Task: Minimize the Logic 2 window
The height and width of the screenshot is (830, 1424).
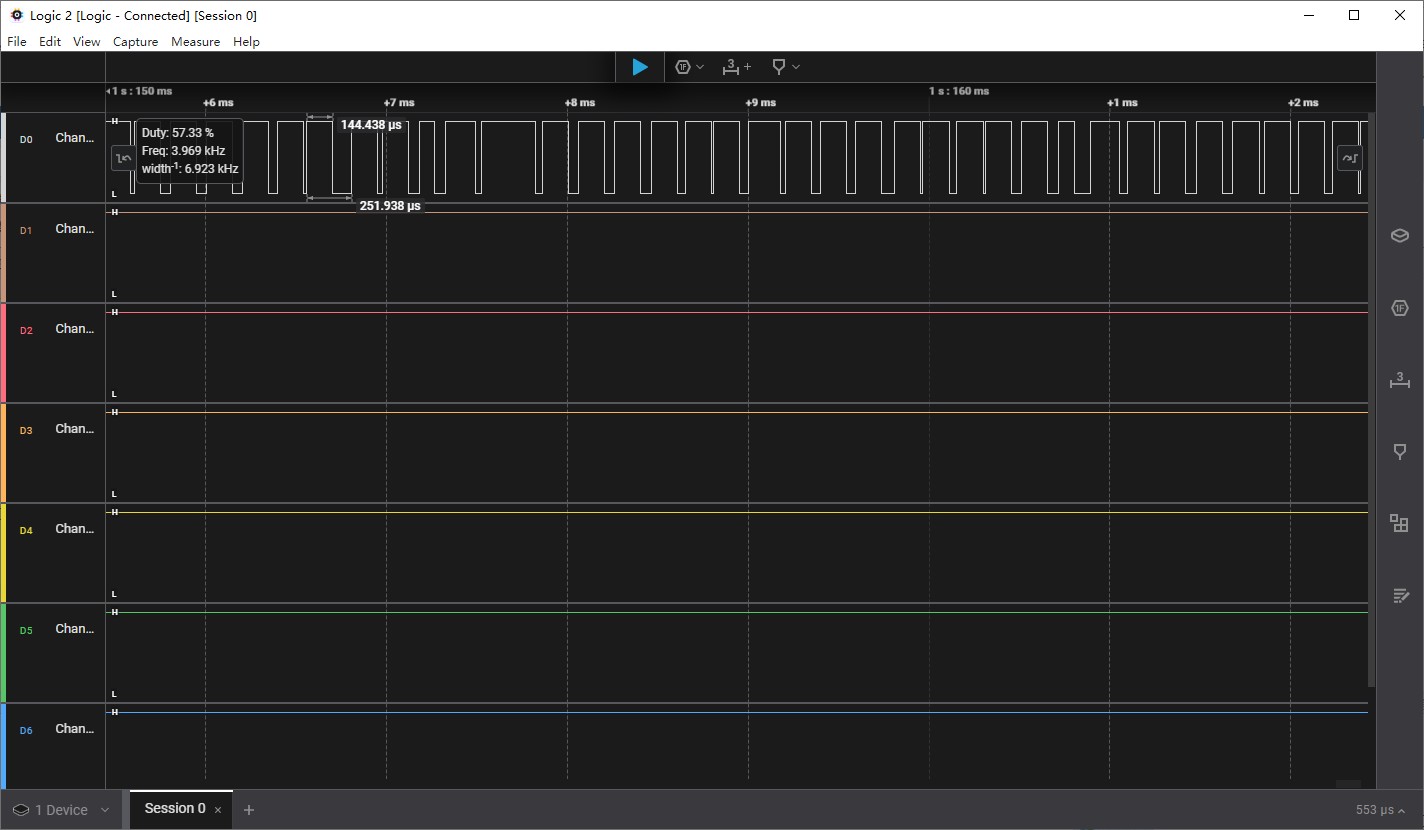Action: tap(1309, 15)
